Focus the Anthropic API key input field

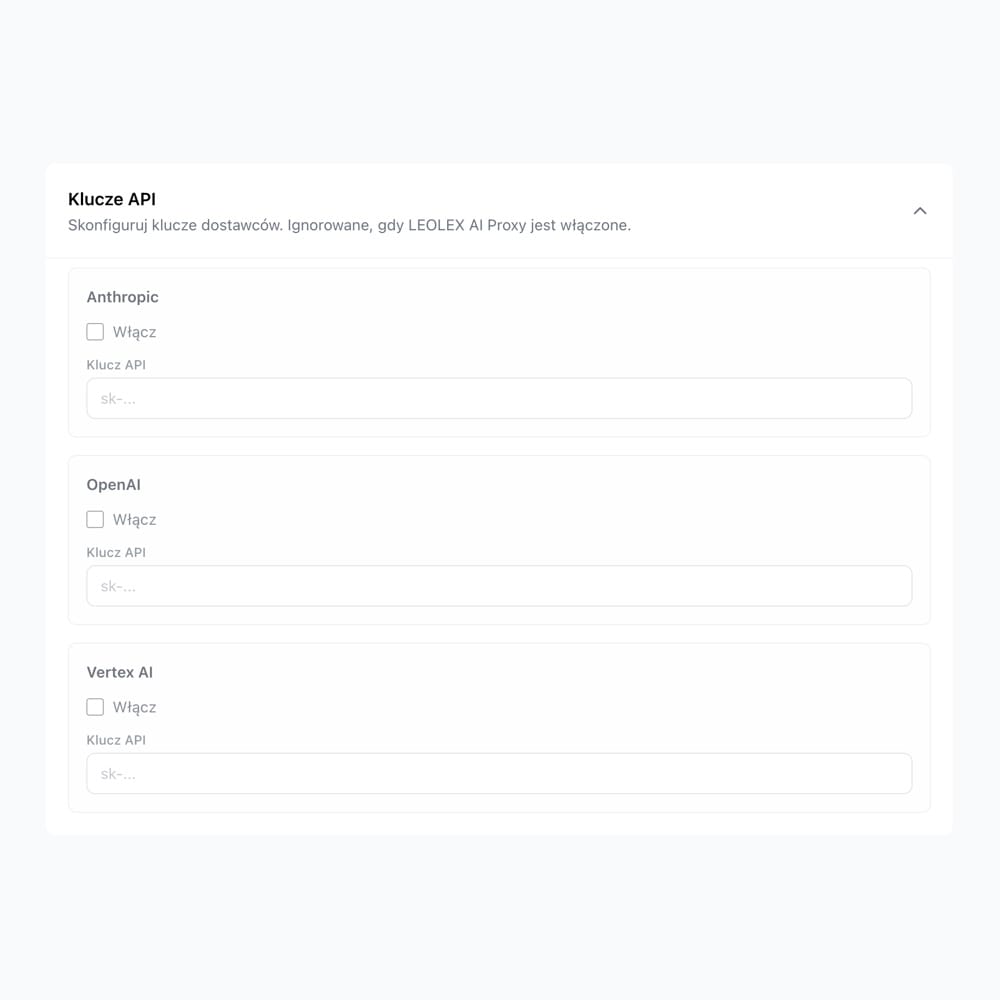click(x=499, y=398)
